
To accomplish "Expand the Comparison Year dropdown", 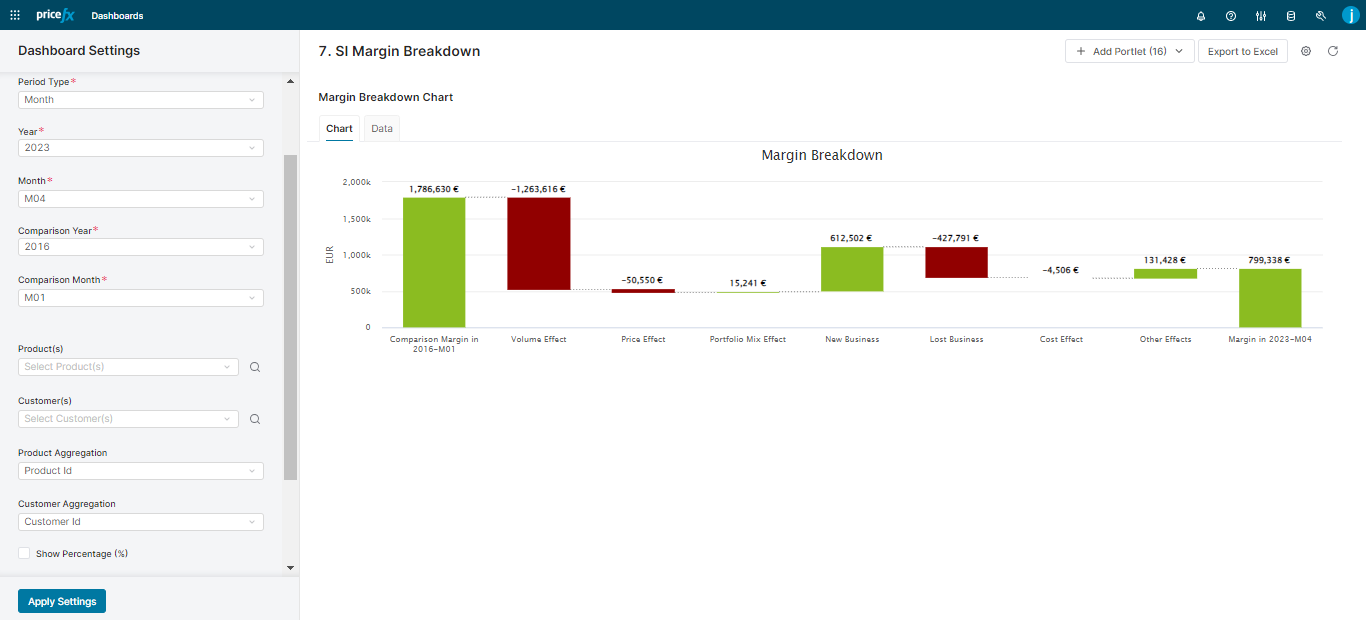I will [139, 247].
